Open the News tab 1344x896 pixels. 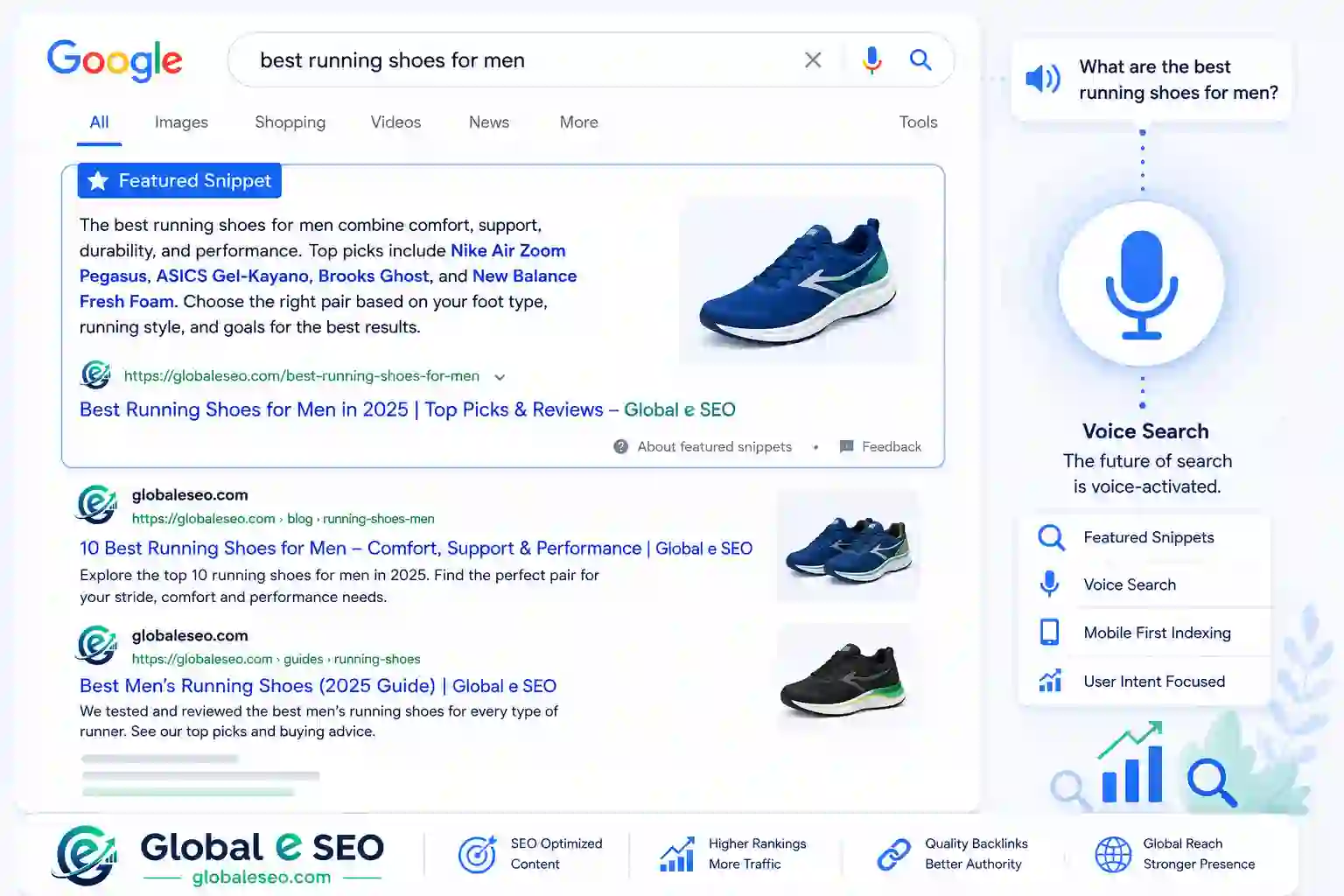488,122
